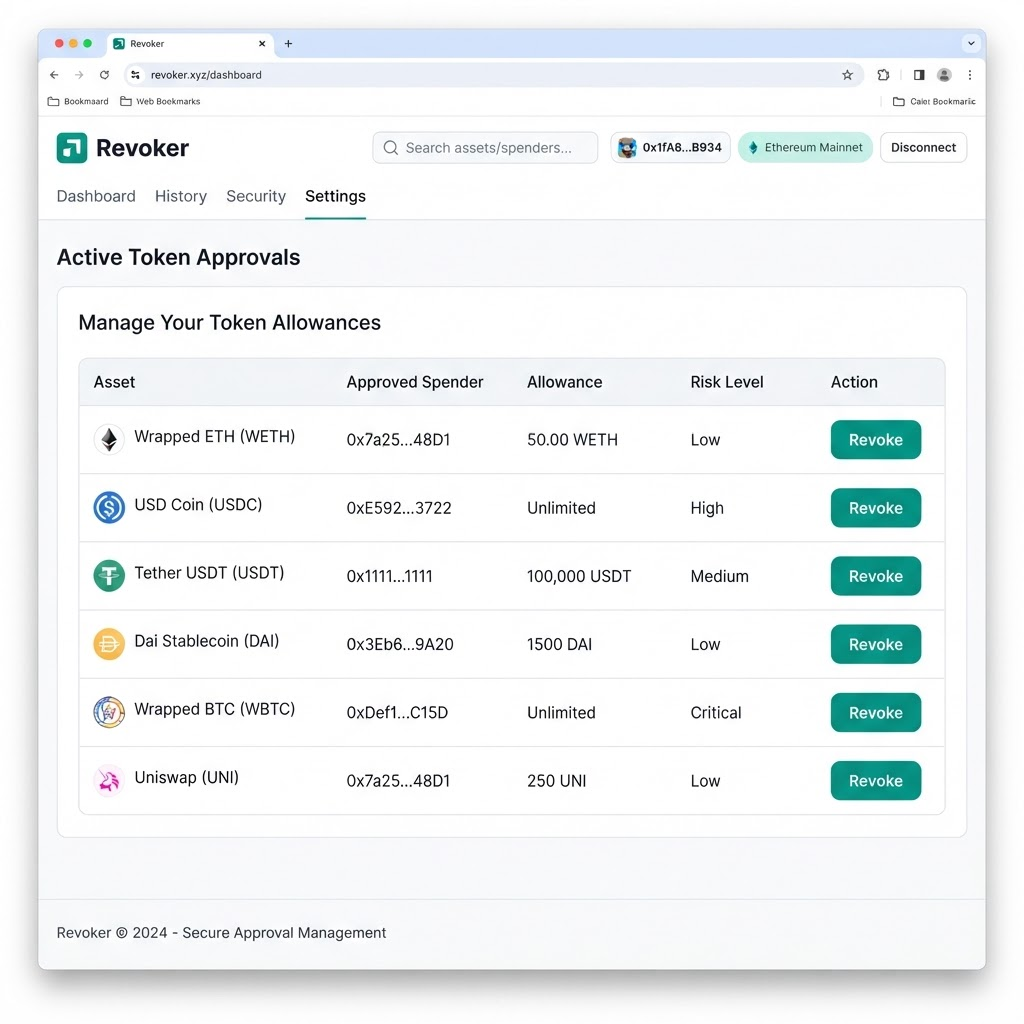Close the Revoker browser tab
This screenshot has height=1024, width=1024.
[262, 44]
